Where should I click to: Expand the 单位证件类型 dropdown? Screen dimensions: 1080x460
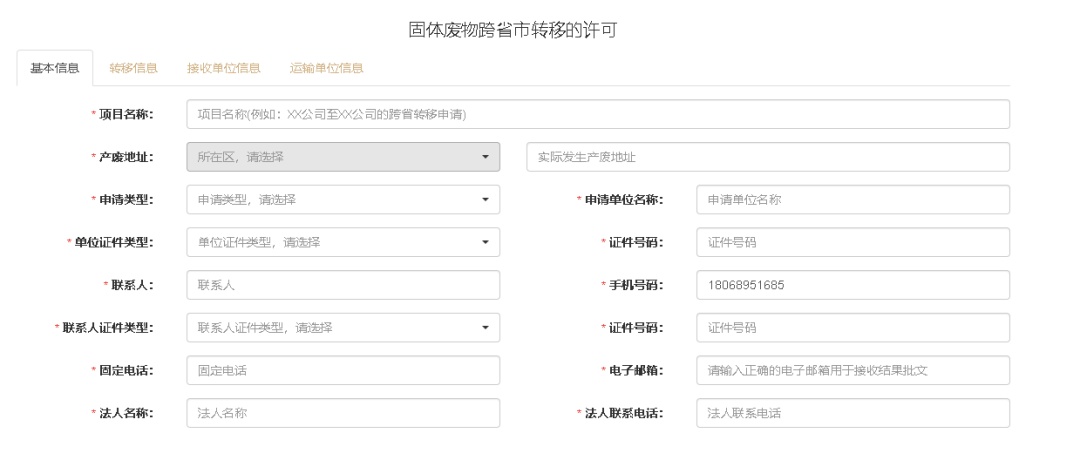point(343,242)
